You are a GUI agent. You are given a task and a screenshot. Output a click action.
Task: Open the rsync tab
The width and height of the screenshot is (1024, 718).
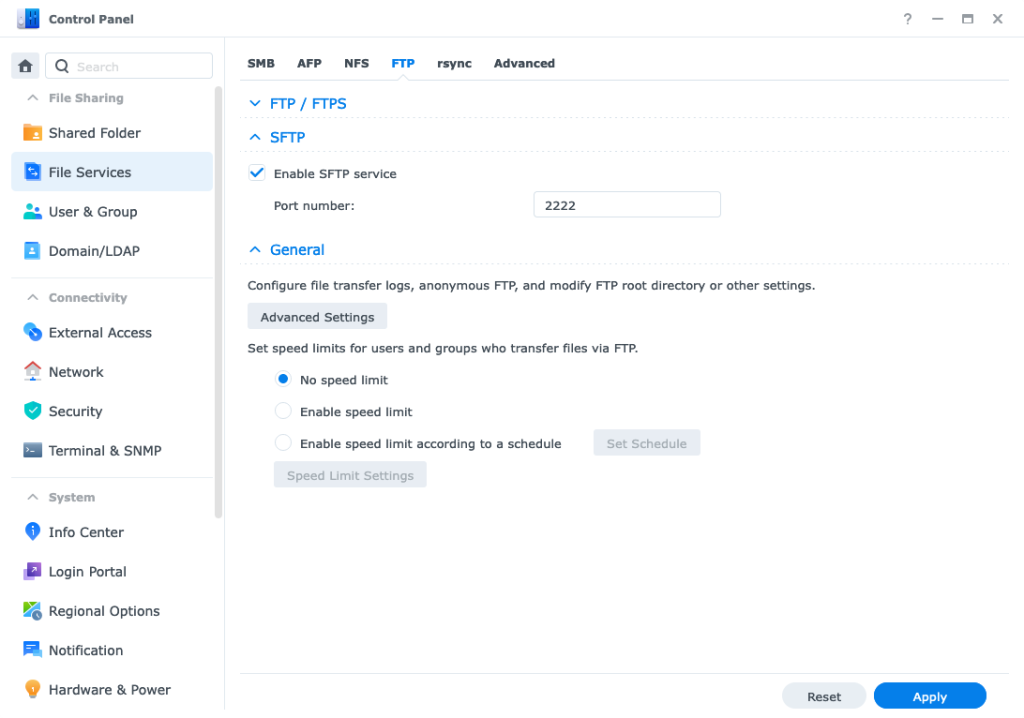pyautogui.click(x=454, y=63)
